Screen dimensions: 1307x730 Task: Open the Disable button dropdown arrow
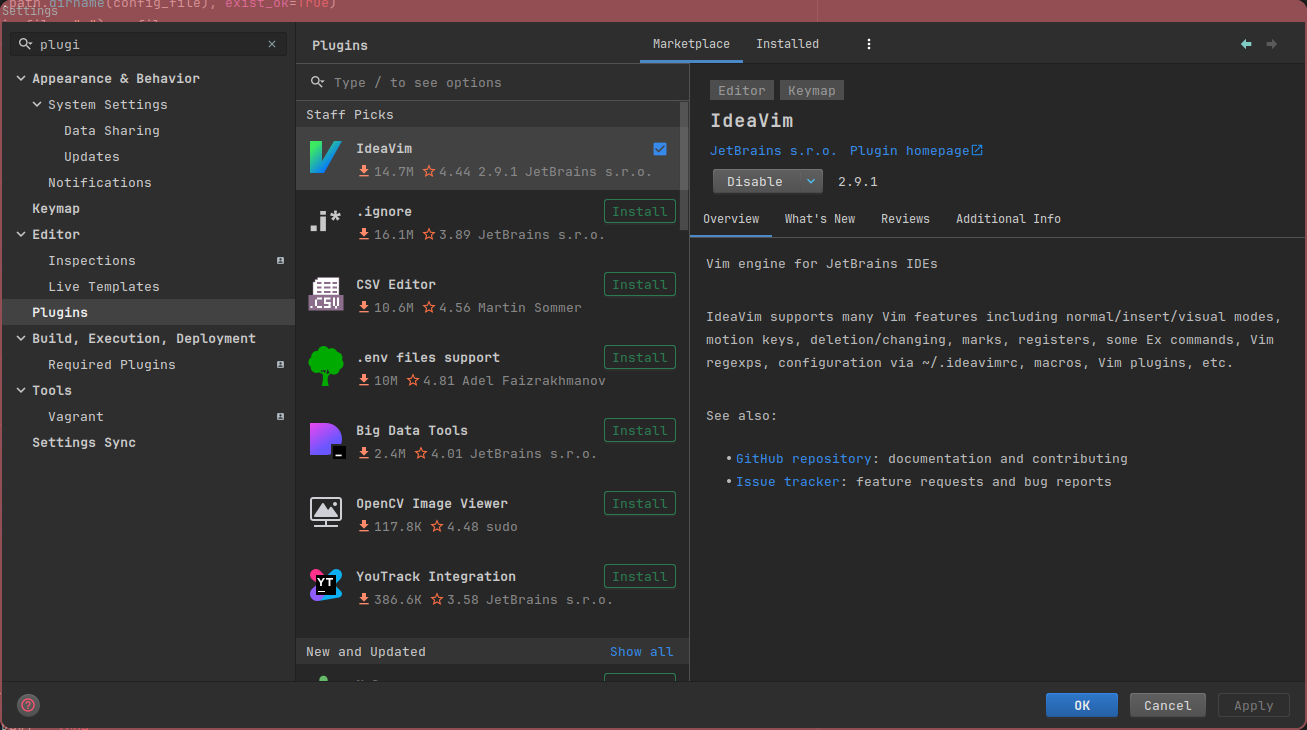pyautogui.click(x=810, y=181)
